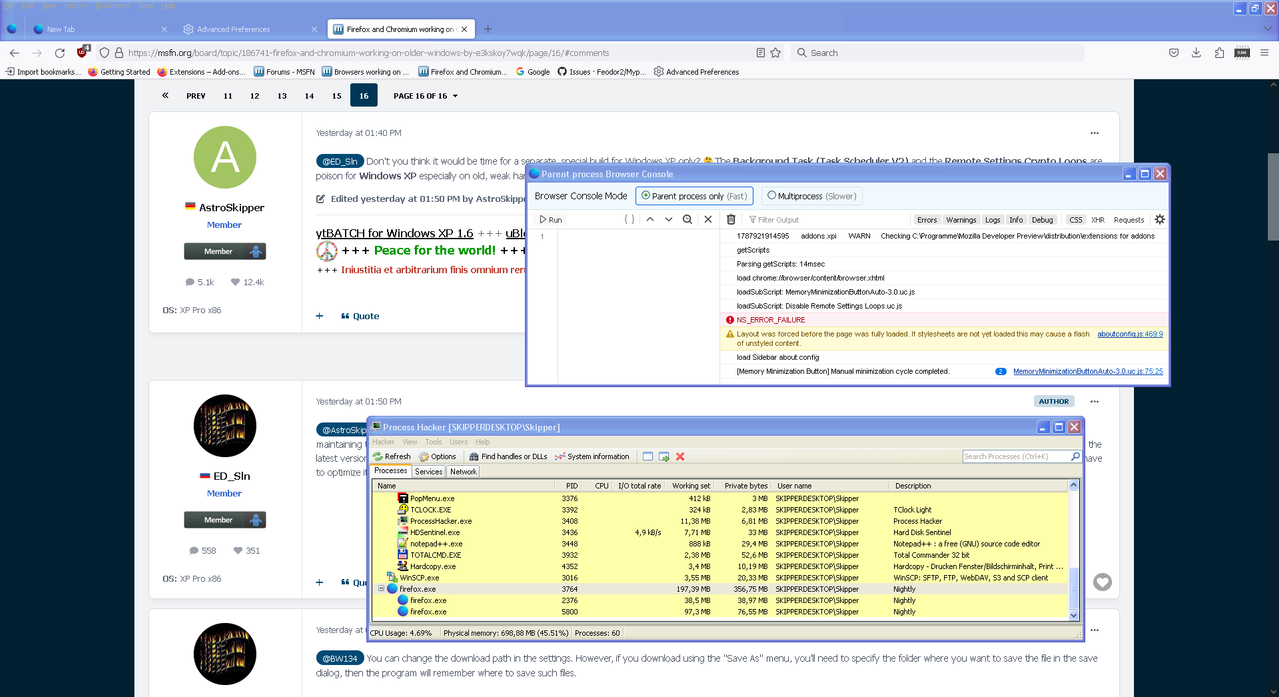
Task: Open reverse history search magnifier in console
Action: point(688,219)
